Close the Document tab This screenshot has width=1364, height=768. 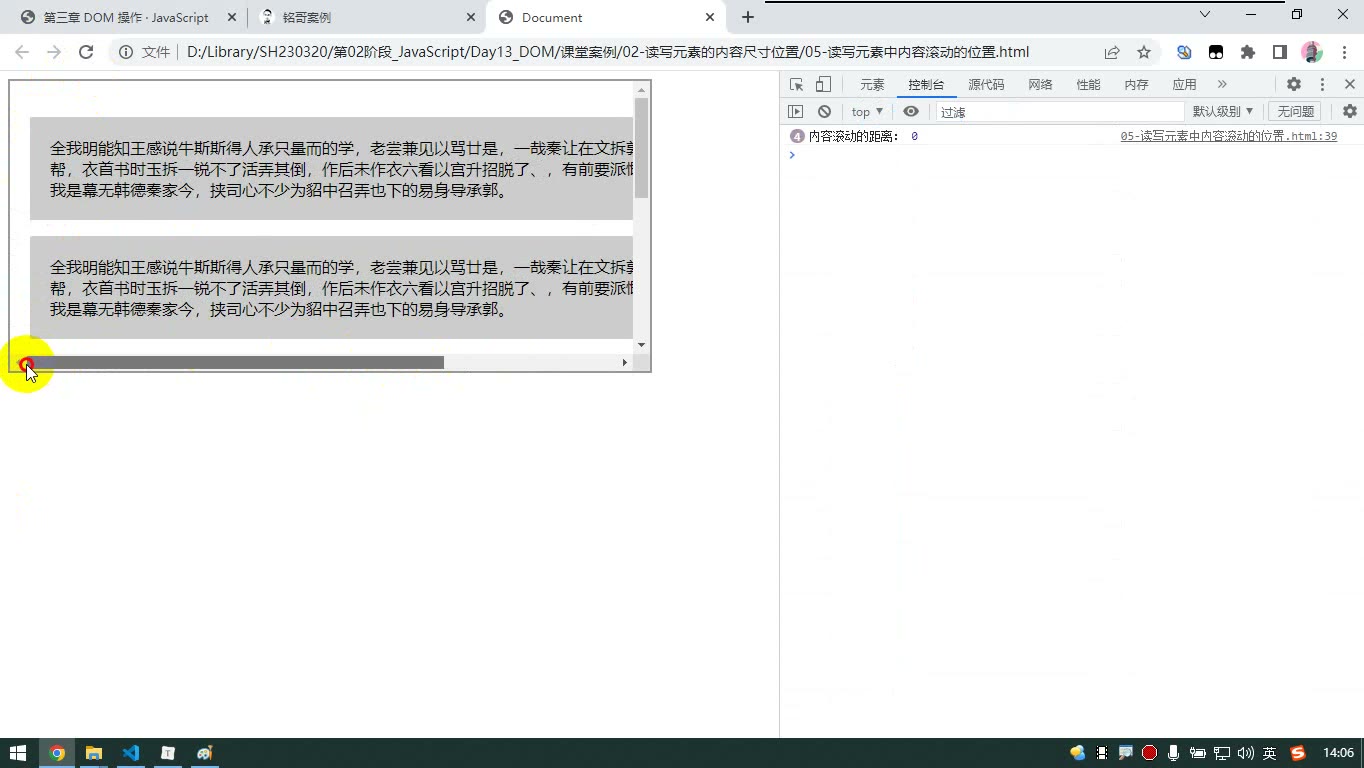(x=710, y=17)
